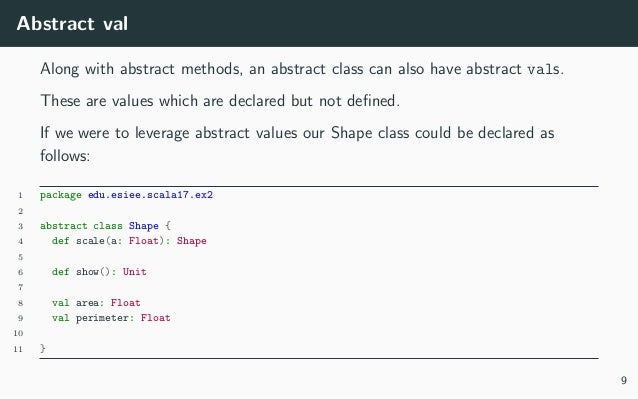This screenshot has height=399, width=638.
Task: Click the page number 9
Action: pos(624,380)
